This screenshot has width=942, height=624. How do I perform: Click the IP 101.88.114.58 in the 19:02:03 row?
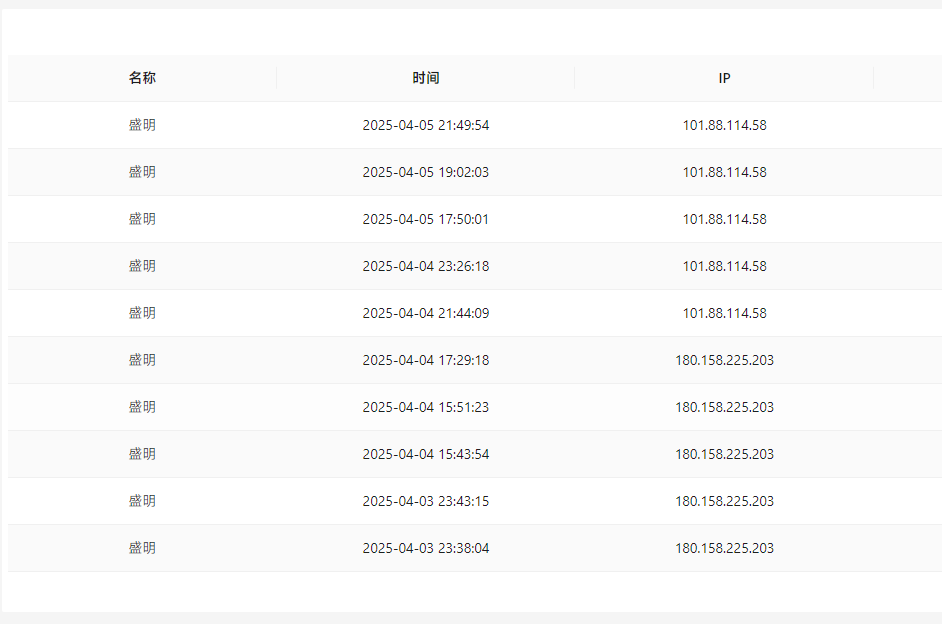click(724, 172)
